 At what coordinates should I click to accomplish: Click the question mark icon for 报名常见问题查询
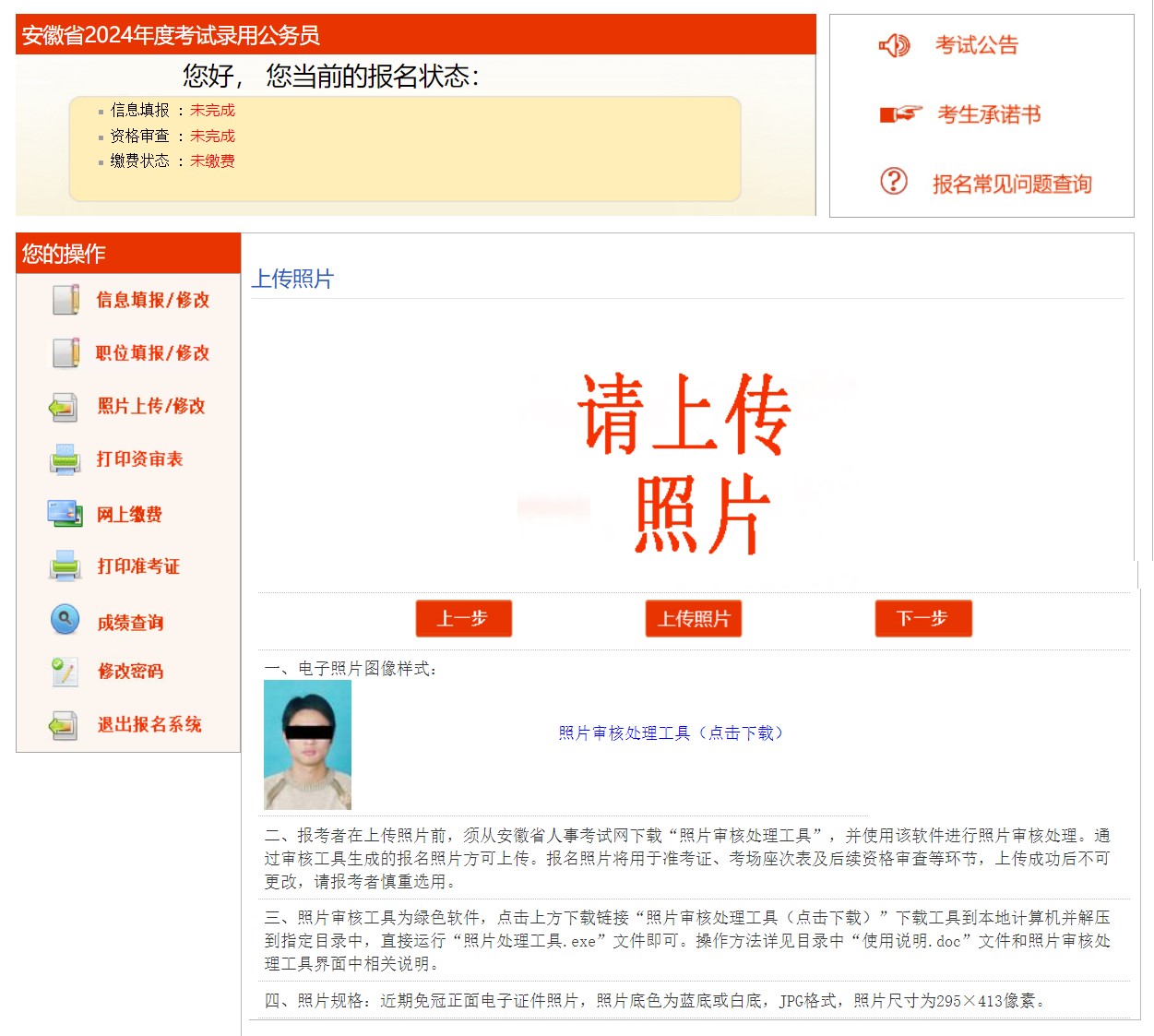(893, 181)
